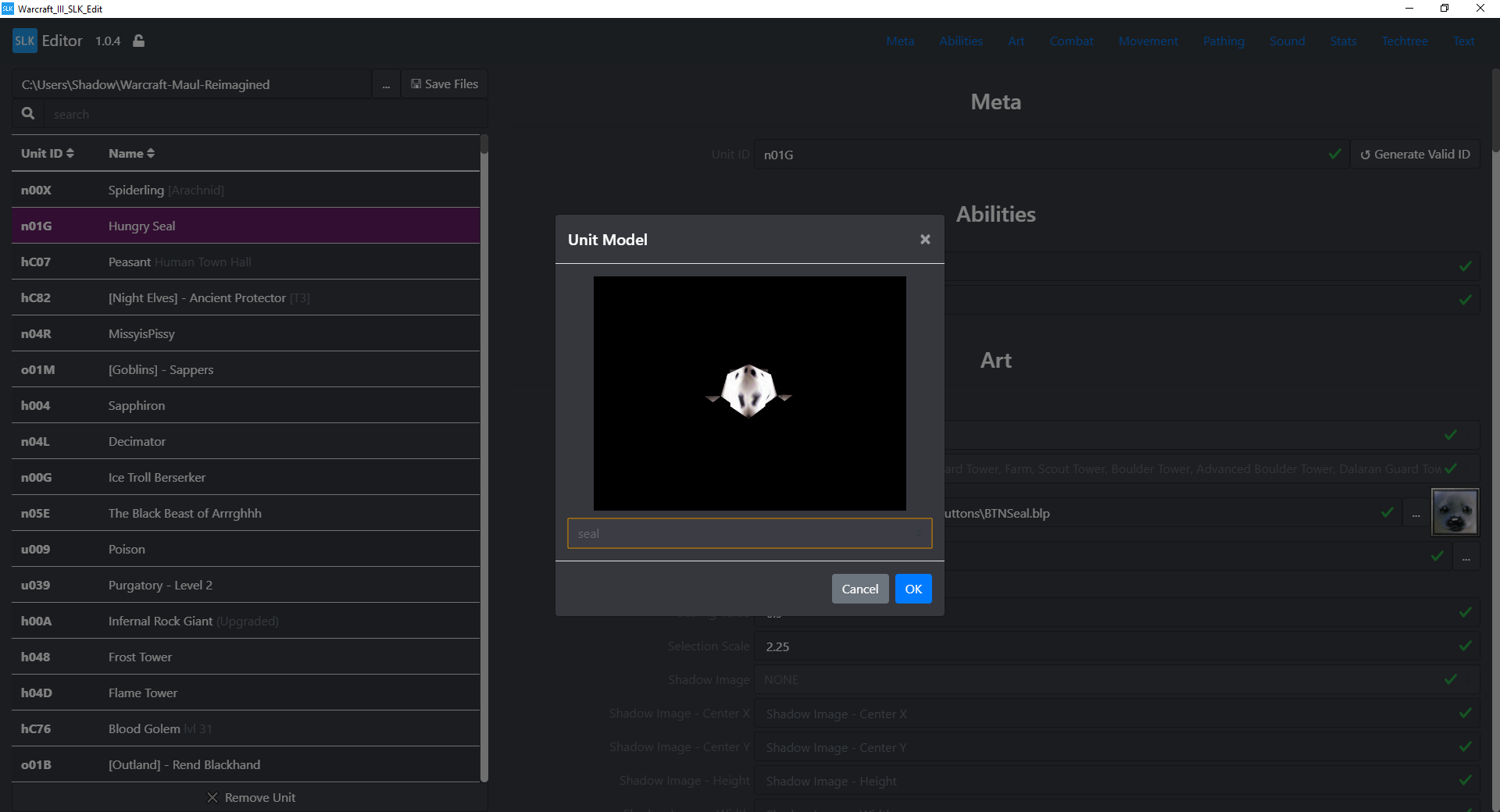Restore down the application window
The height and width of the screenshot is (812, 1500).
pyautogui.click(x=1445, y=9)
